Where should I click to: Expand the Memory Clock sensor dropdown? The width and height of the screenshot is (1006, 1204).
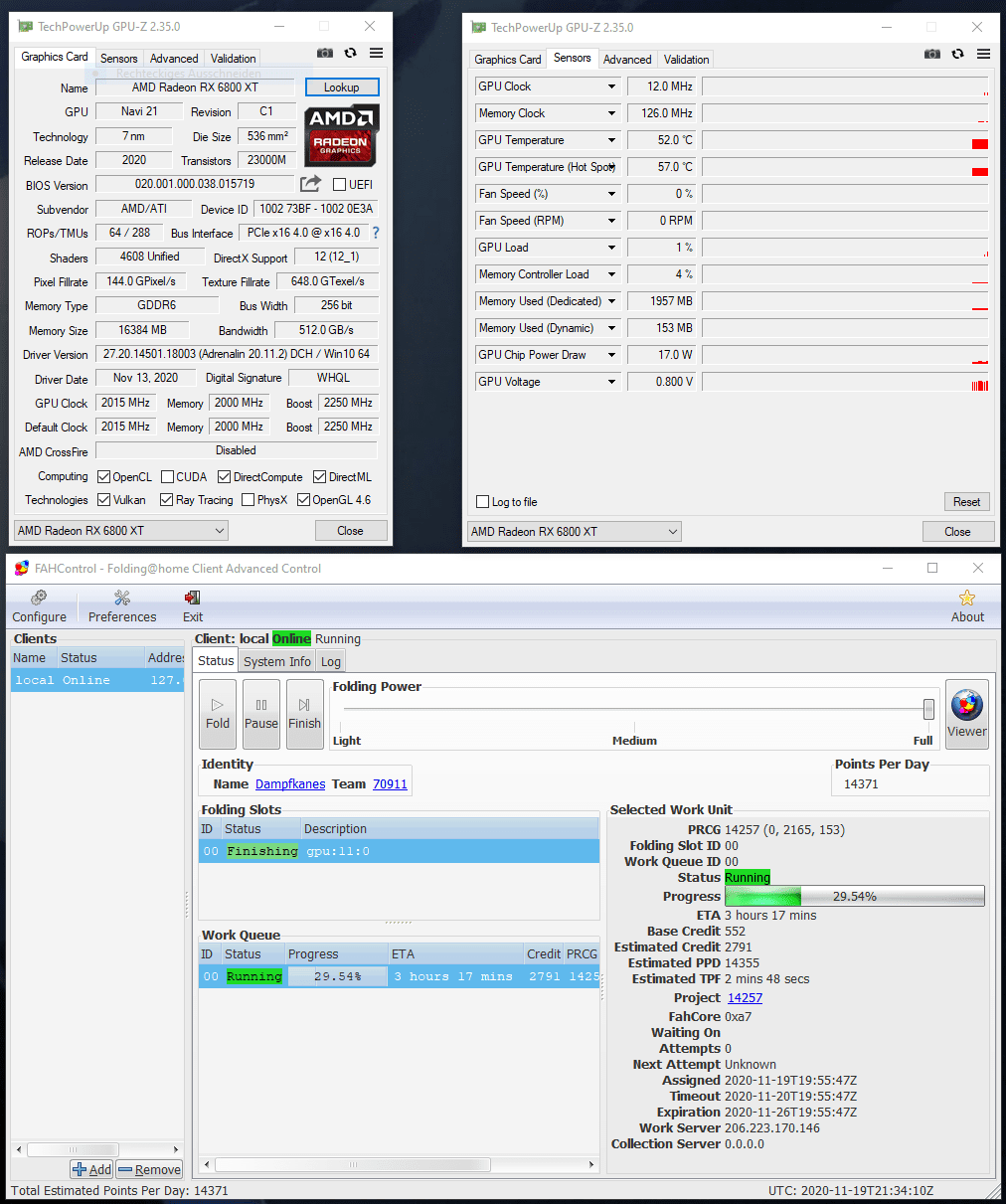[611, 113]
